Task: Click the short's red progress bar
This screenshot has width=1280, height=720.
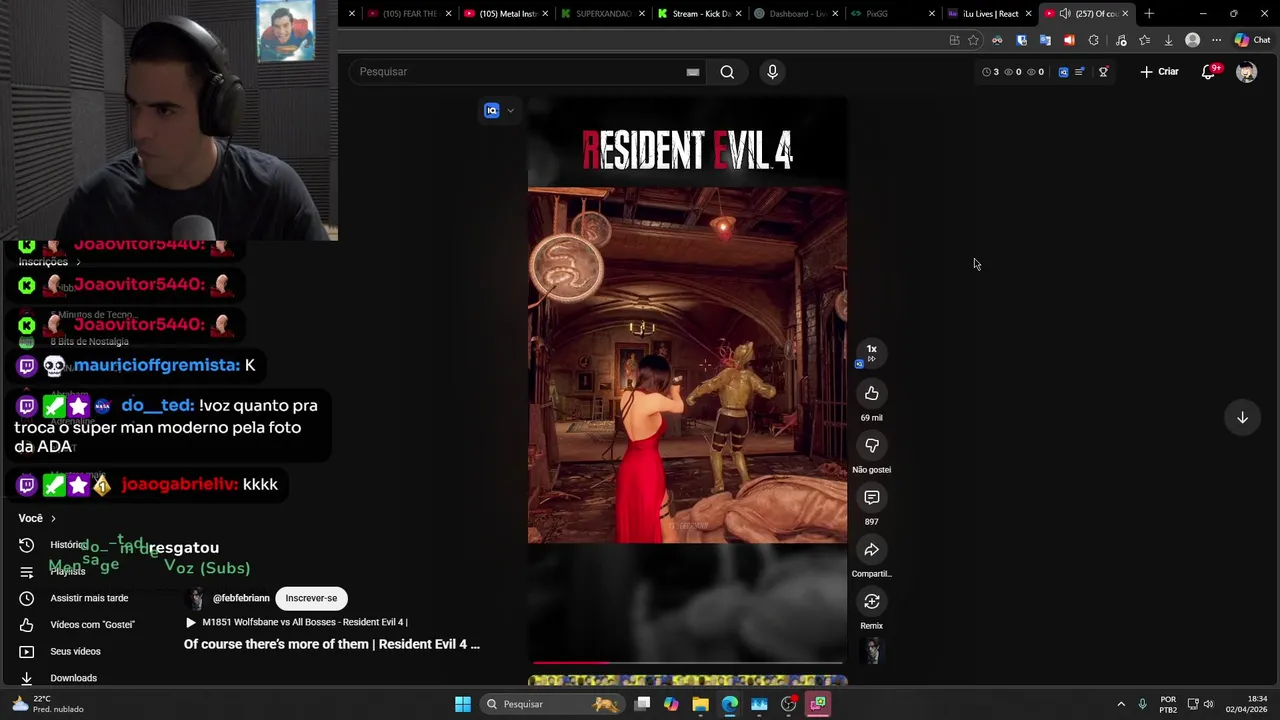Action: (x=687, y=662)
